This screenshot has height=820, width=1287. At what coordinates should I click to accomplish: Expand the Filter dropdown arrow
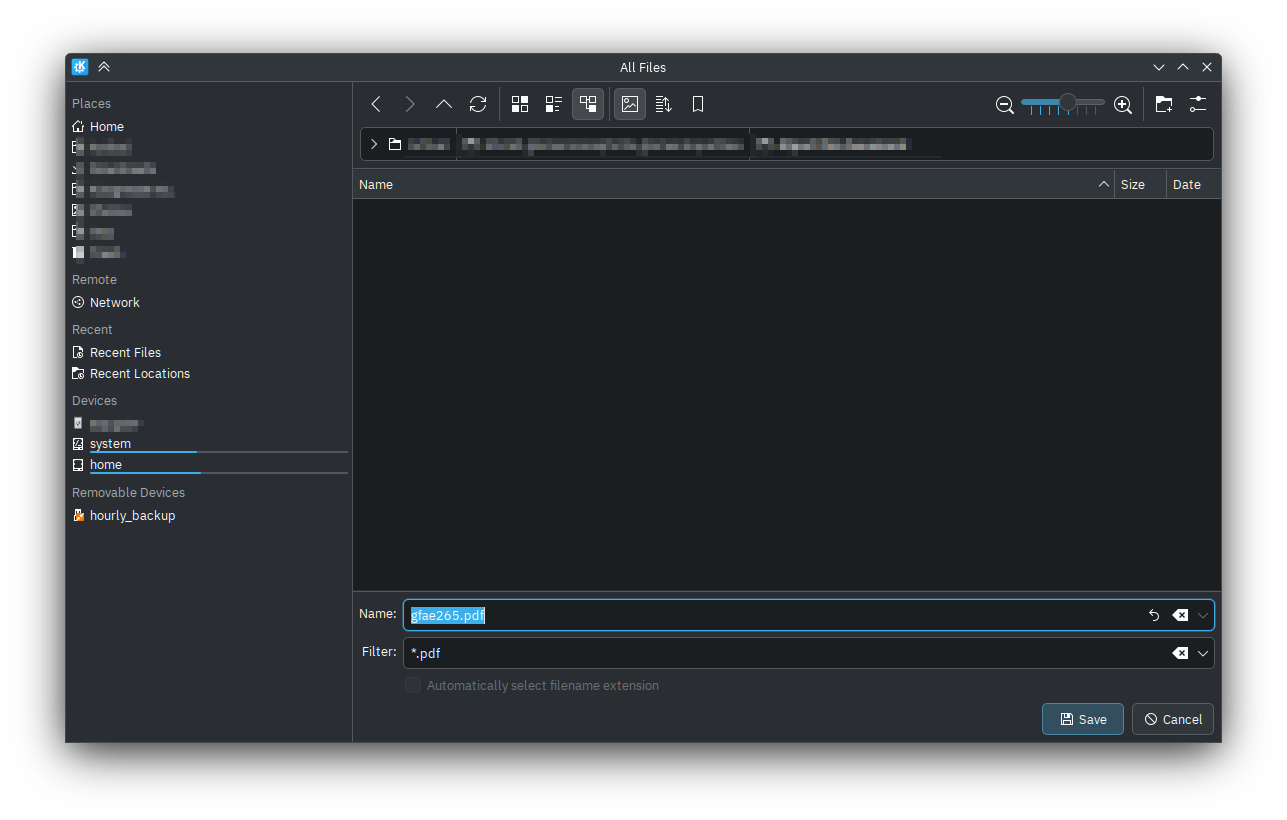[x=1203, y=653]
